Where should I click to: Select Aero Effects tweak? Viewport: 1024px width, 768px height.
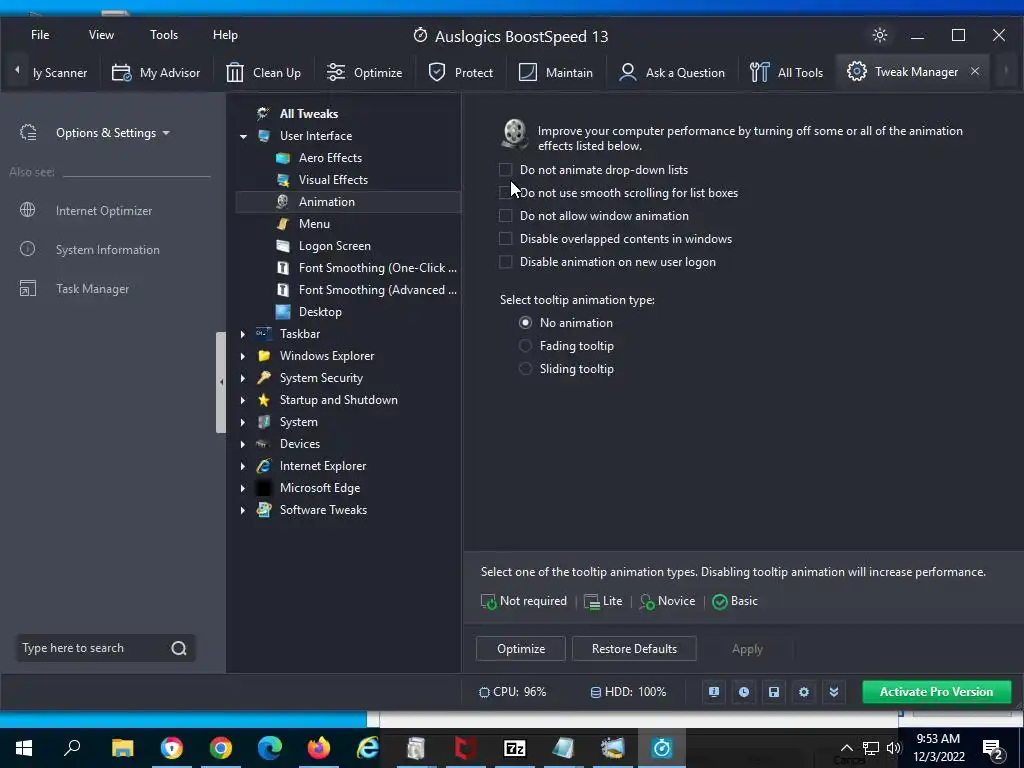330,157
